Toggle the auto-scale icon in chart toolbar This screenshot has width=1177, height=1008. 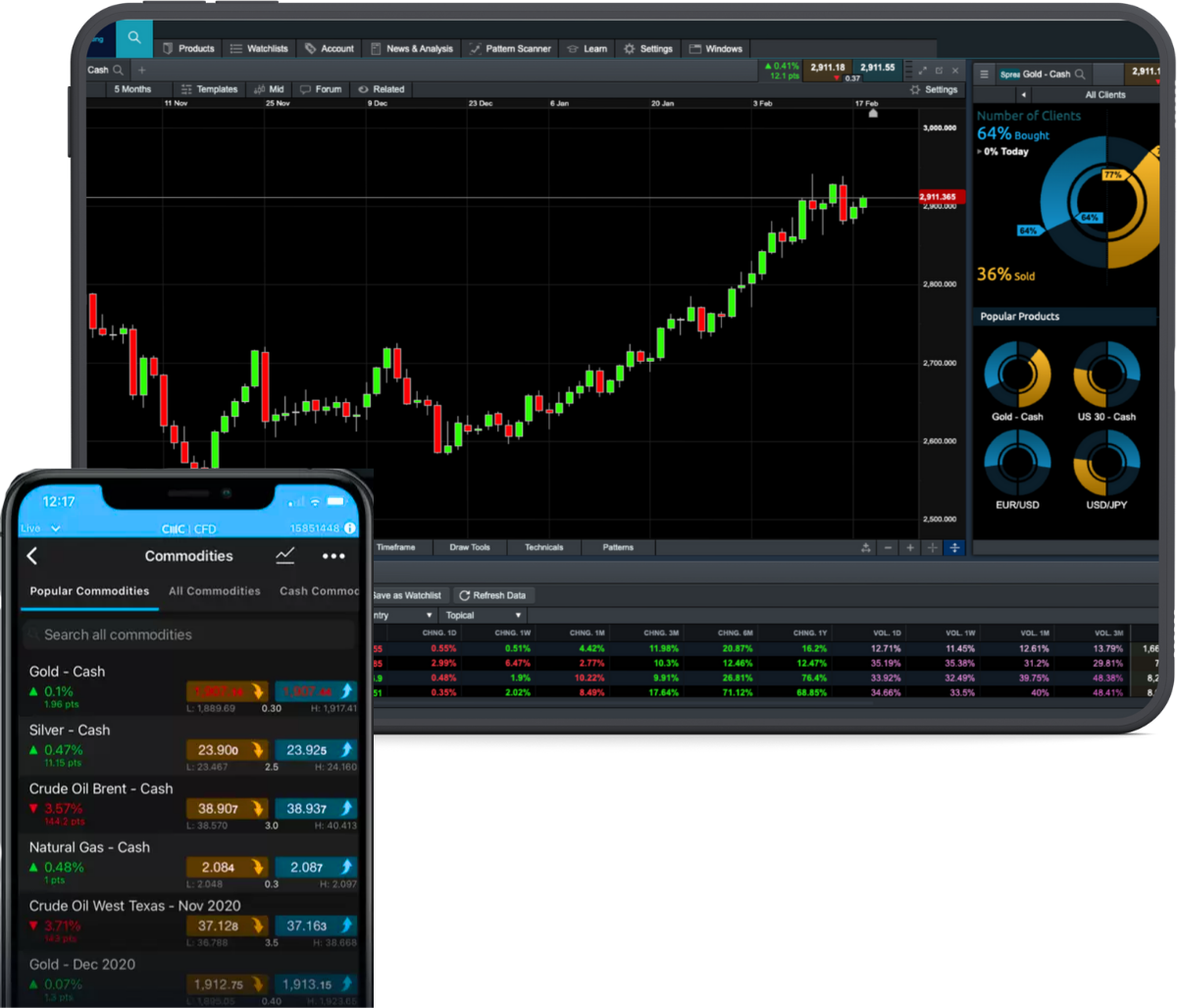pyautogui.click(x=954, y=548)
